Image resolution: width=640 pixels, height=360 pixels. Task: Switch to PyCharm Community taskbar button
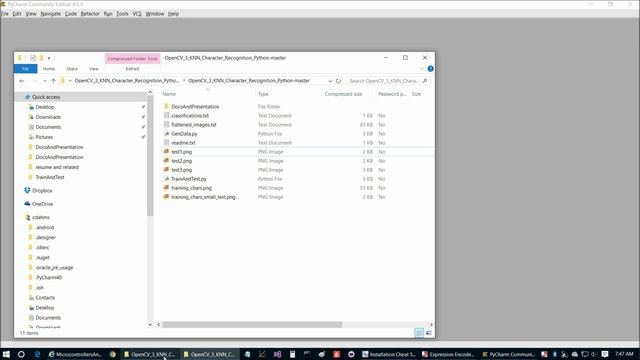pos(508,354)
